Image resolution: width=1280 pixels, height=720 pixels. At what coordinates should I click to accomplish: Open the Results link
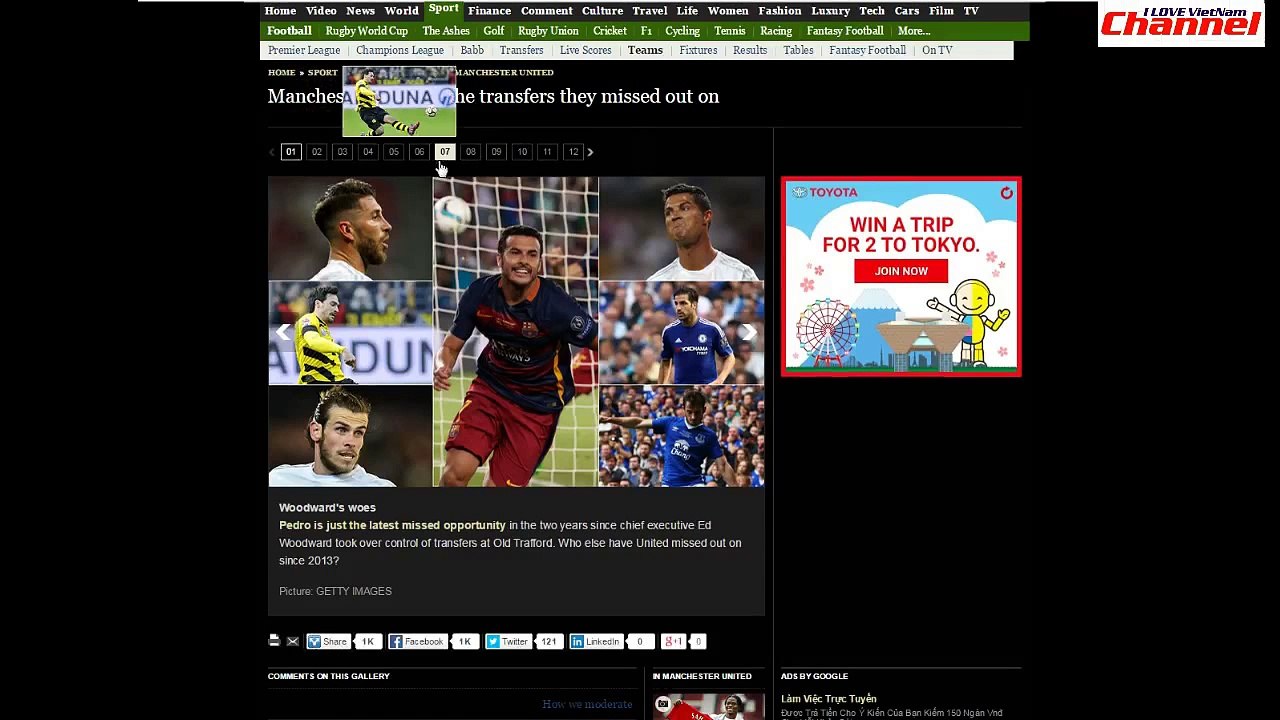pos(750,50)
